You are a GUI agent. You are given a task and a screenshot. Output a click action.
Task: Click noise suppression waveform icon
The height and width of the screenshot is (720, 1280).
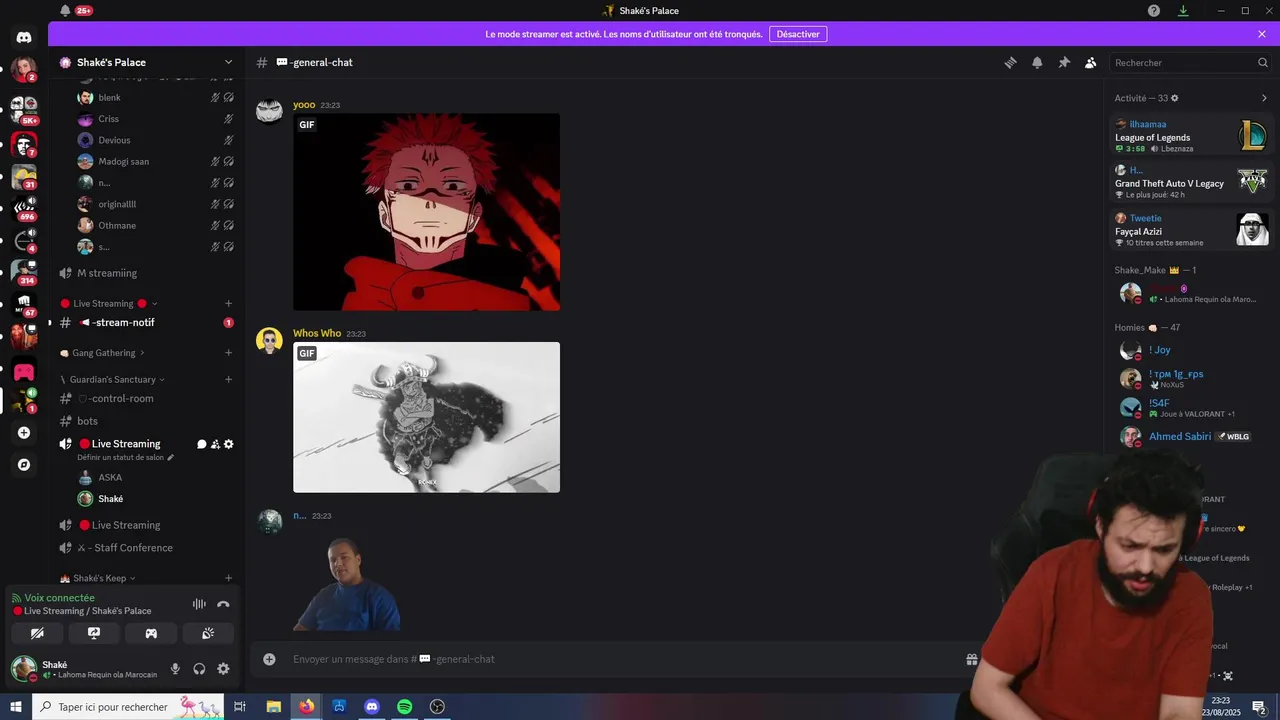199,604
